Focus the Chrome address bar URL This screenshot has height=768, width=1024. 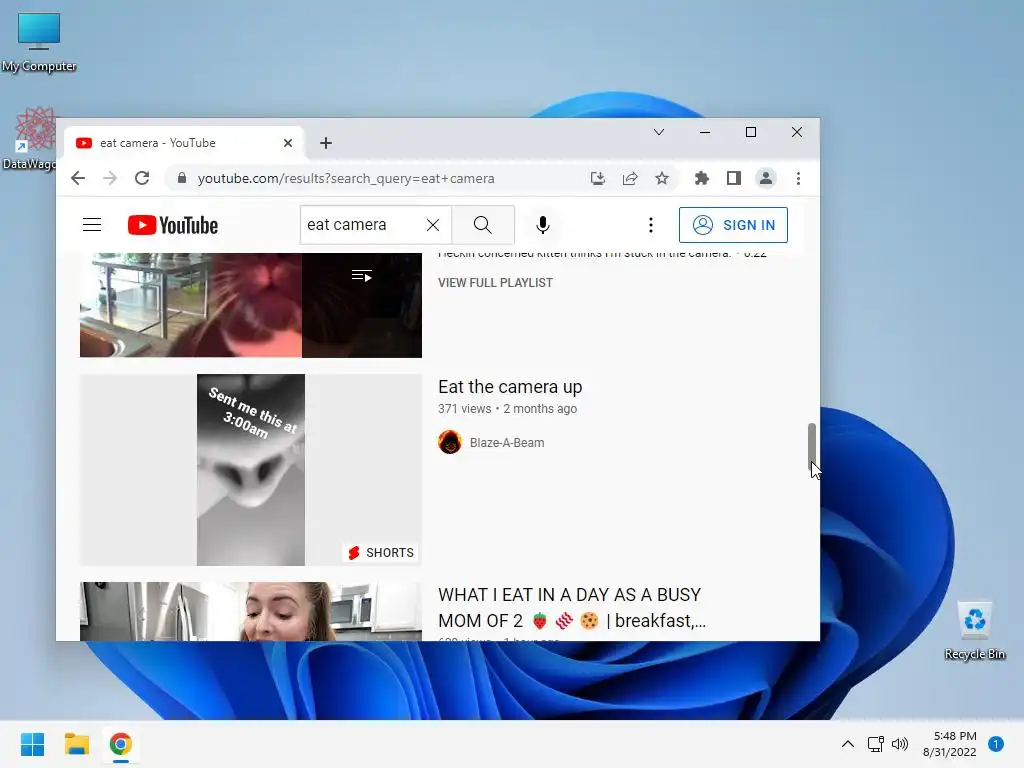coord(346,178)
